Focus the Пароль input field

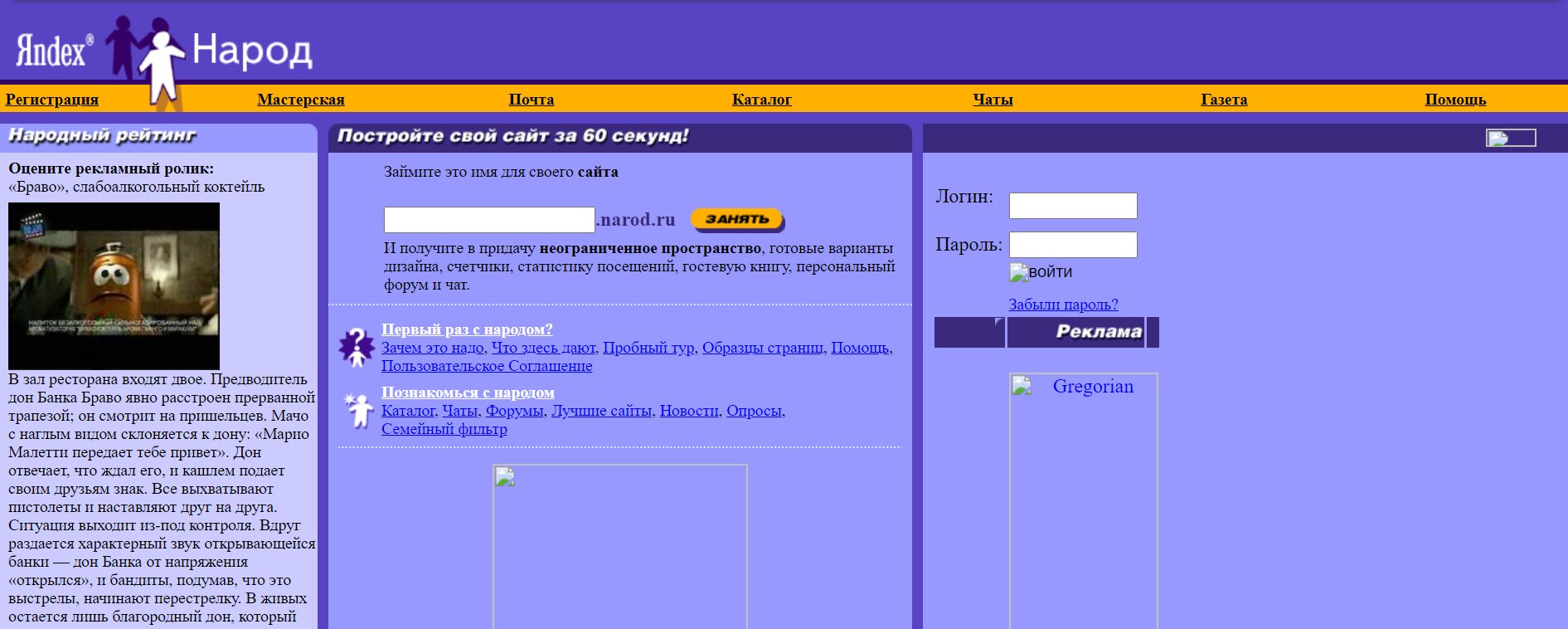[x=1073, y=245]
